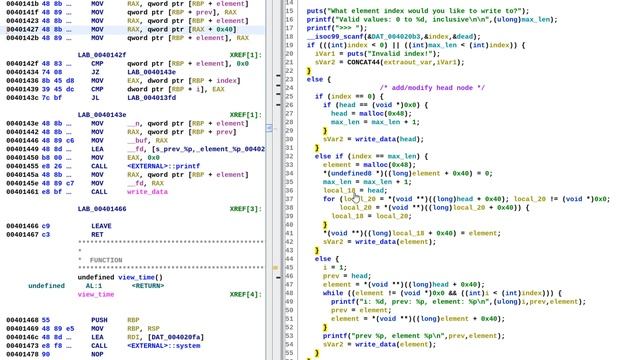
Task: Select the printf "Valid values" decompiler line
Action: click(432, 20)
